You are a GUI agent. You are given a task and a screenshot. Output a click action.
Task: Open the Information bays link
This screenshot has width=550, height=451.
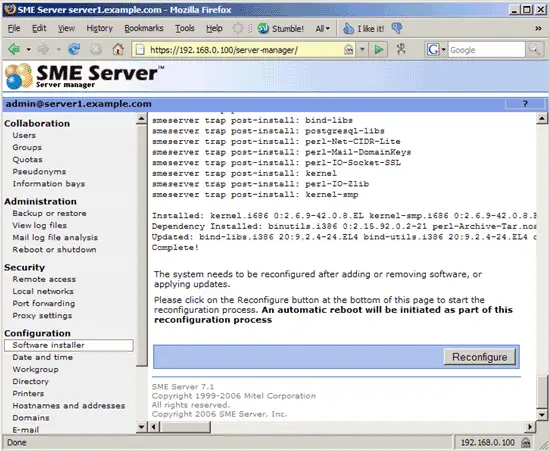click(49, 184)
